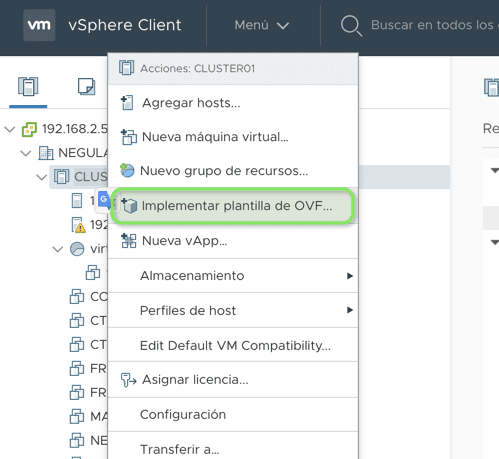Screen dimensions: 499x459
Task: Expand the Perfiles de host submenu arrow
Action: coord(350,310)
